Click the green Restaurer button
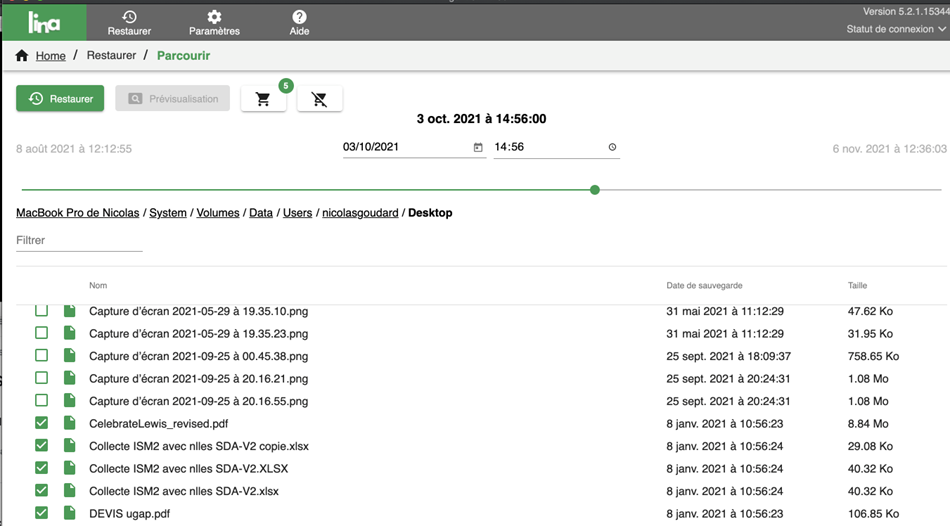 pyautogui.click(x=61, y=98)
